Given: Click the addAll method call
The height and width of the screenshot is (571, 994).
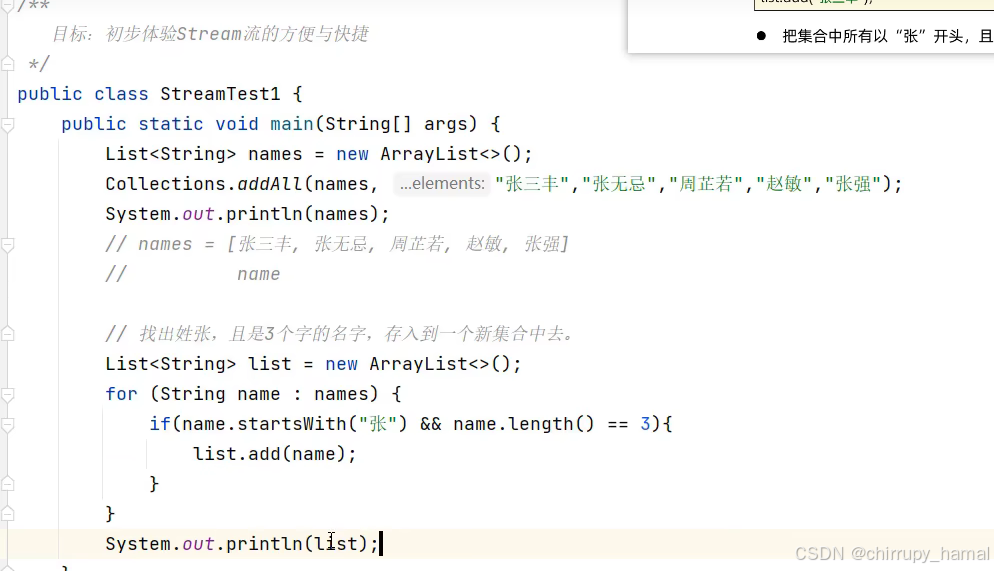Looking at the screenshot, I should click(x=270, y=184).
